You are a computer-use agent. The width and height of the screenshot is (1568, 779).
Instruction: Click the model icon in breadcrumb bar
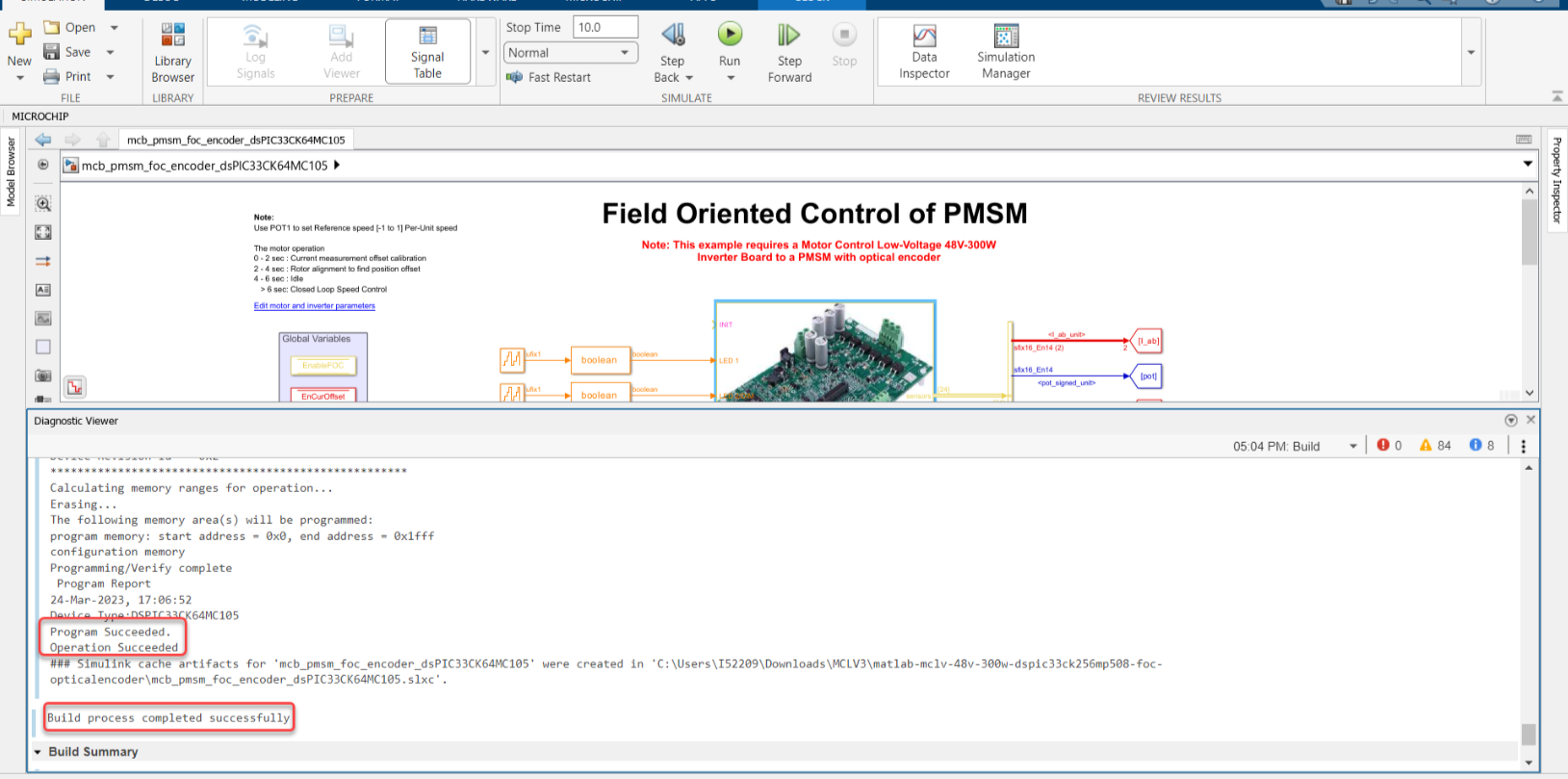[x=70, y=166]
